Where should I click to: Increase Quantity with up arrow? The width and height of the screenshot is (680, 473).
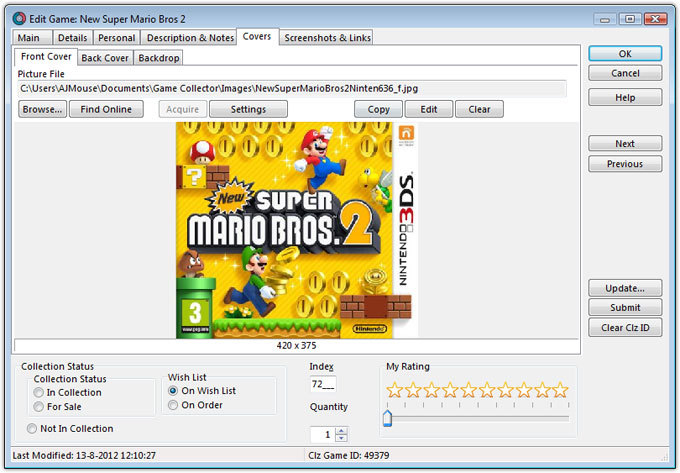pyautogui.click(x=342, y=431)
